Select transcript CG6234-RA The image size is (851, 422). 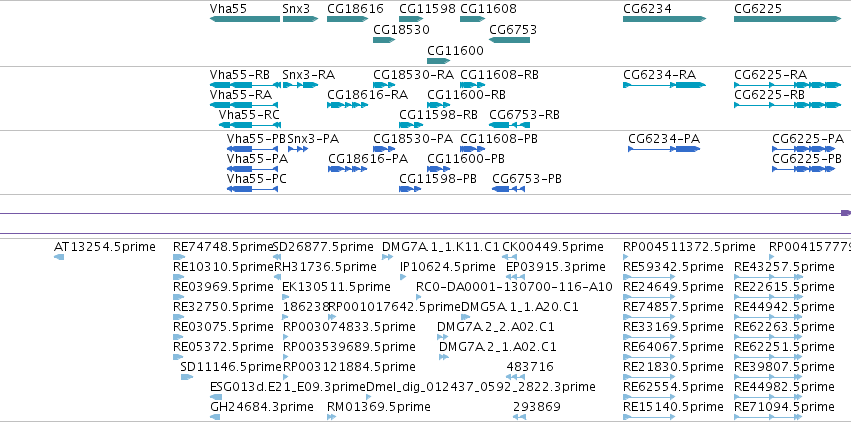[x=664, y=85]
